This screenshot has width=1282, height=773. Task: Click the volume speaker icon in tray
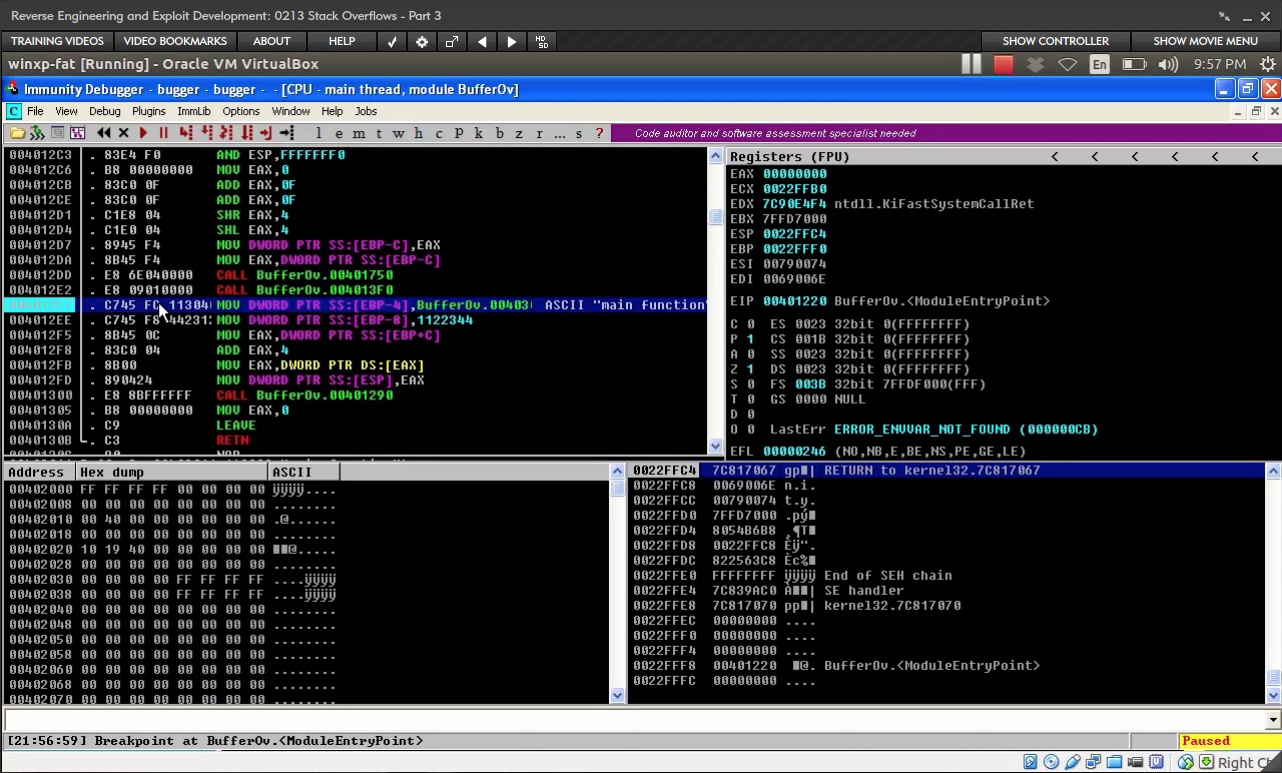(x=1167, y=64)
